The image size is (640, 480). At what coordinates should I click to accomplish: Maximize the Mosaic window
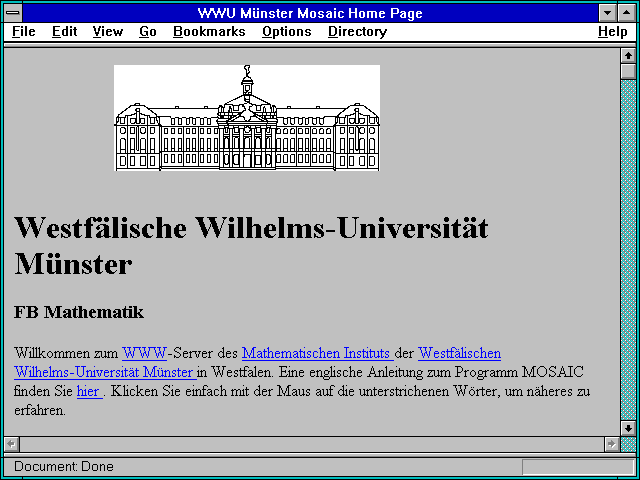click(627, 13)
